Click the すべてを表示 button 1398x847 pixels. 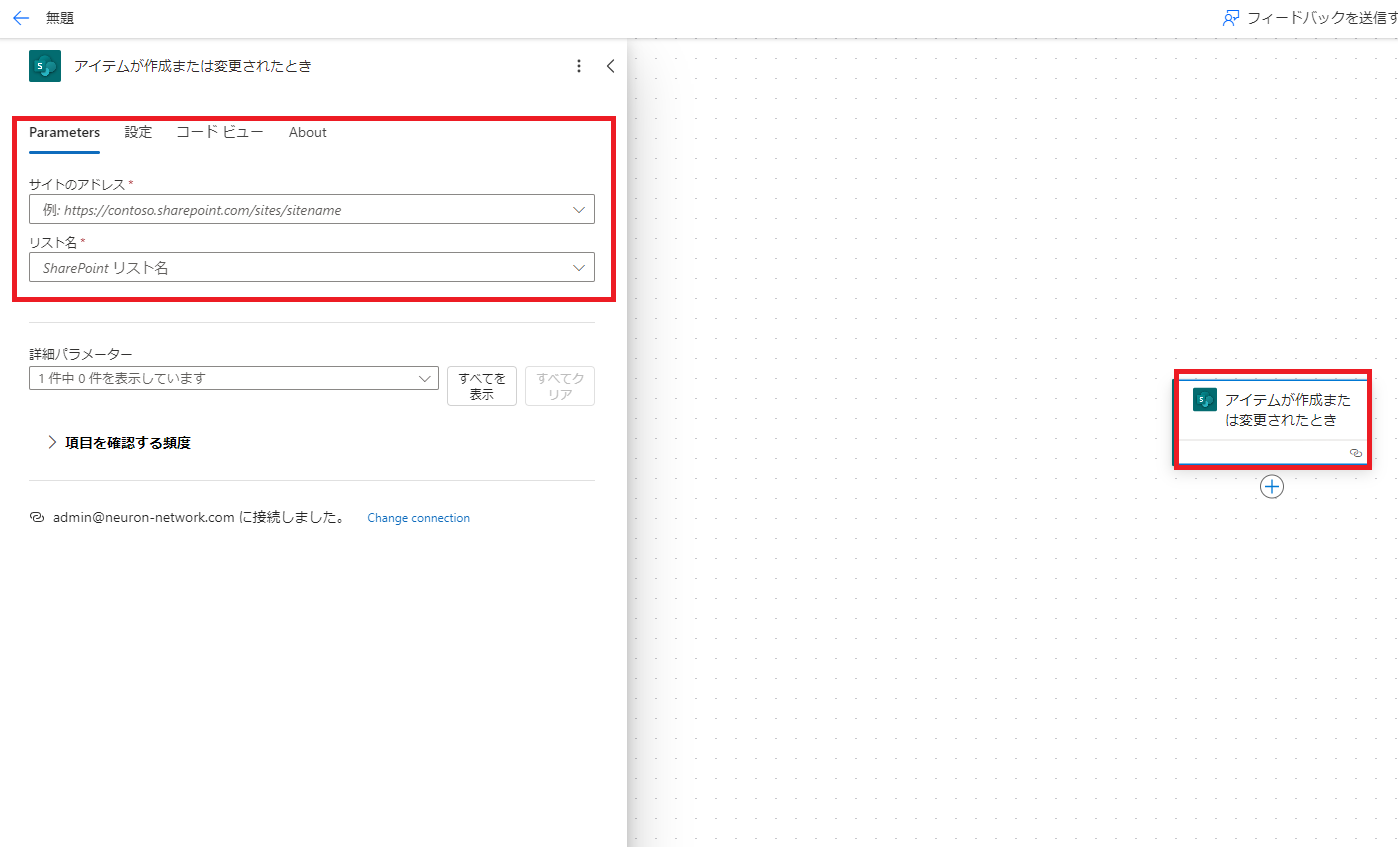481,386
